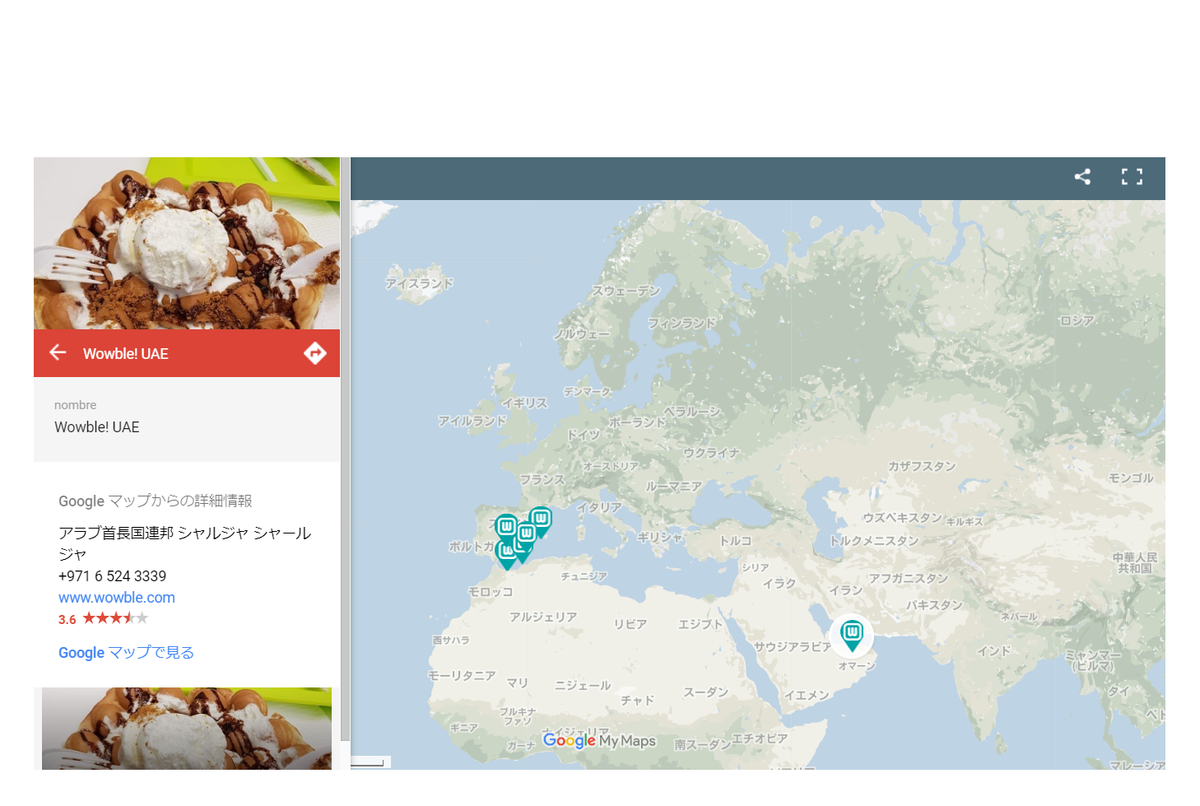Select the northeastern-most Wowble marker in Spain

pos(540,521)
